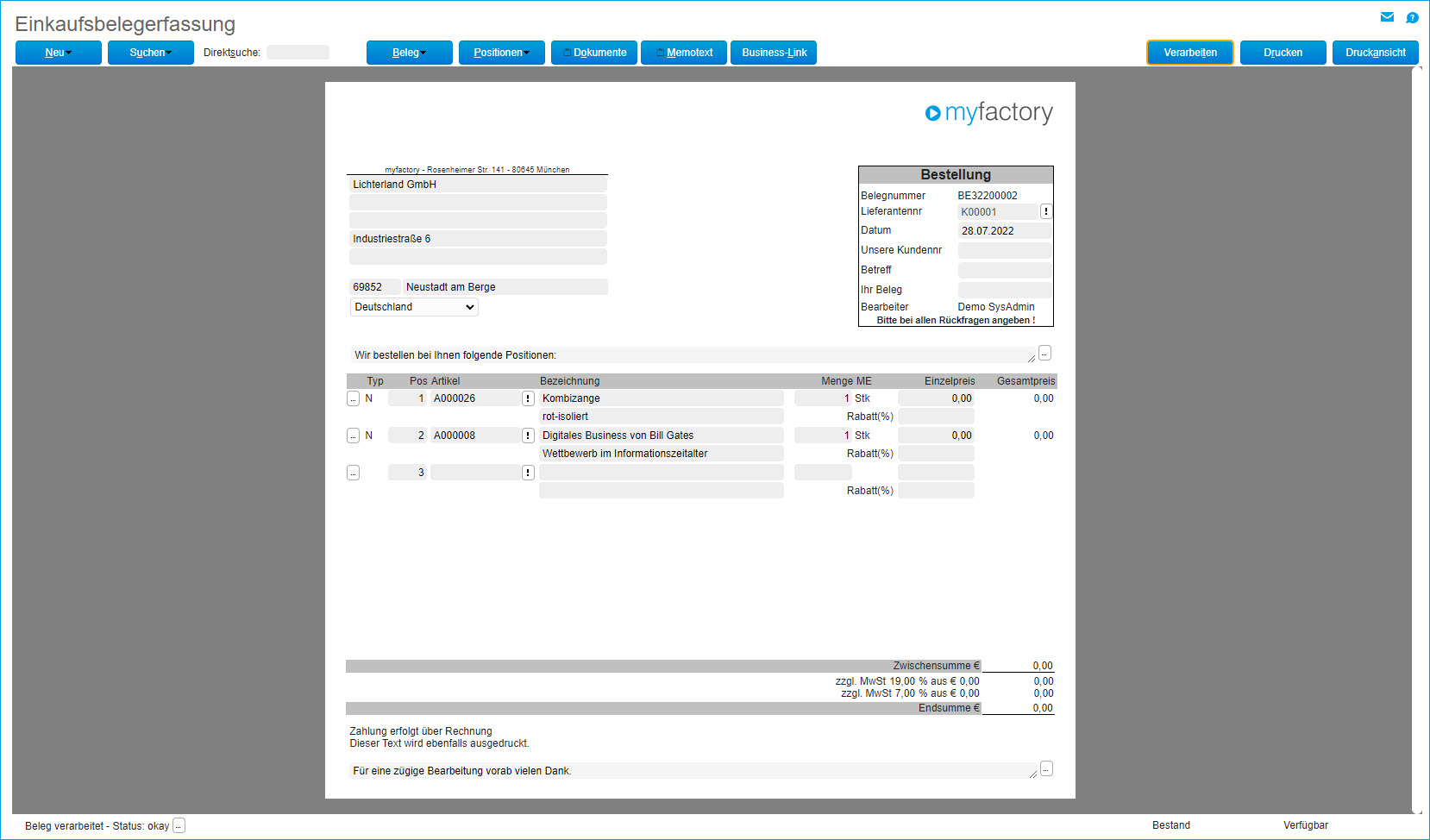1430x840 pixels.
Task: Click the Einzelpreis field for Kombizange
Action: [936, 398]
